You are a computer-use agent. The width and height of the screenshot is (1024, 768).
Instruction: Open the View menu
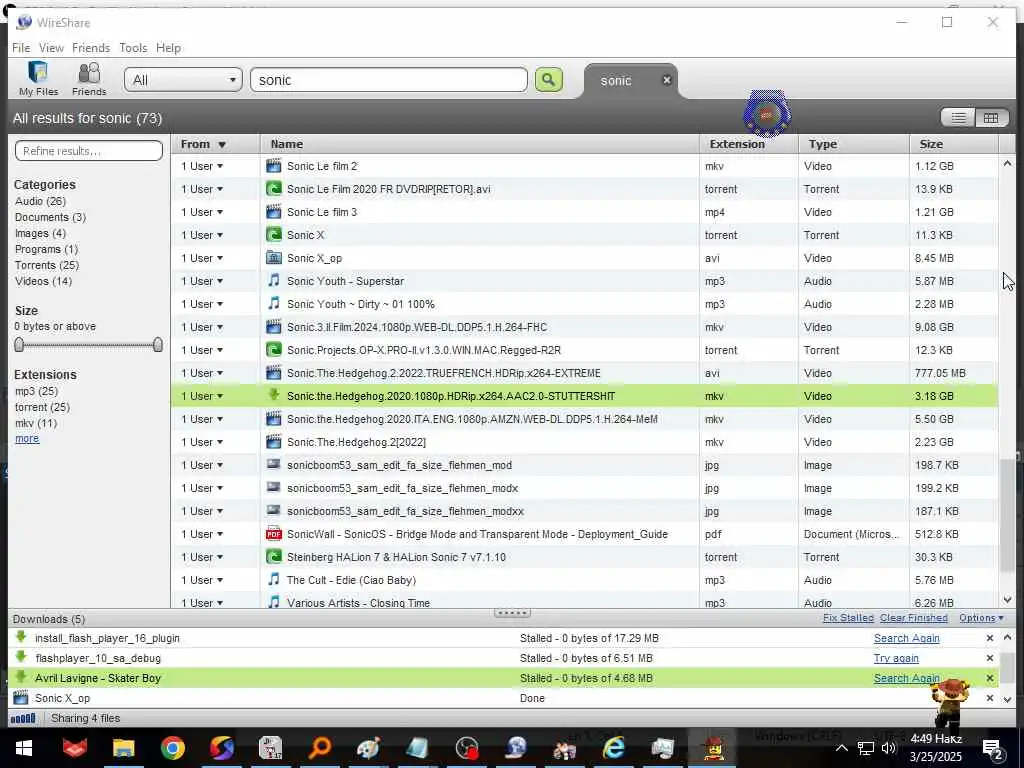point(51,48)
